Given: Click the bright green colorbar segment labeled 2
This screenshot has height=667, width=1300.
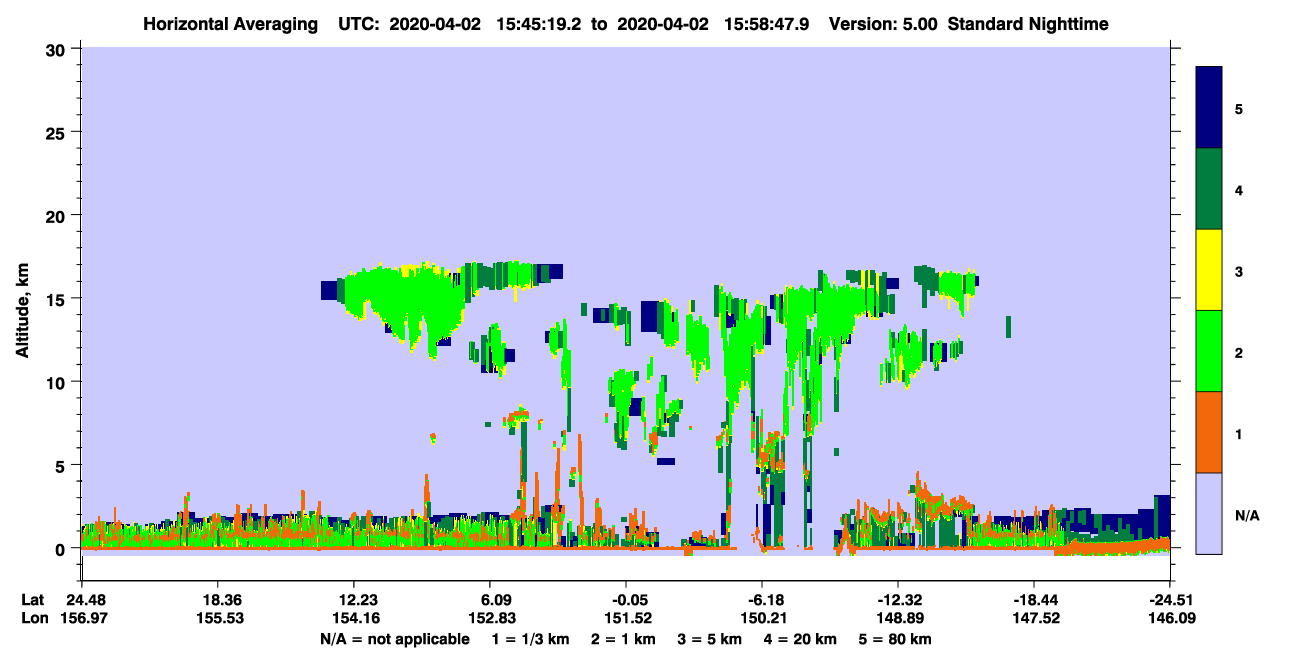Looking at the screenshot, I should [x=1209, y=351].
